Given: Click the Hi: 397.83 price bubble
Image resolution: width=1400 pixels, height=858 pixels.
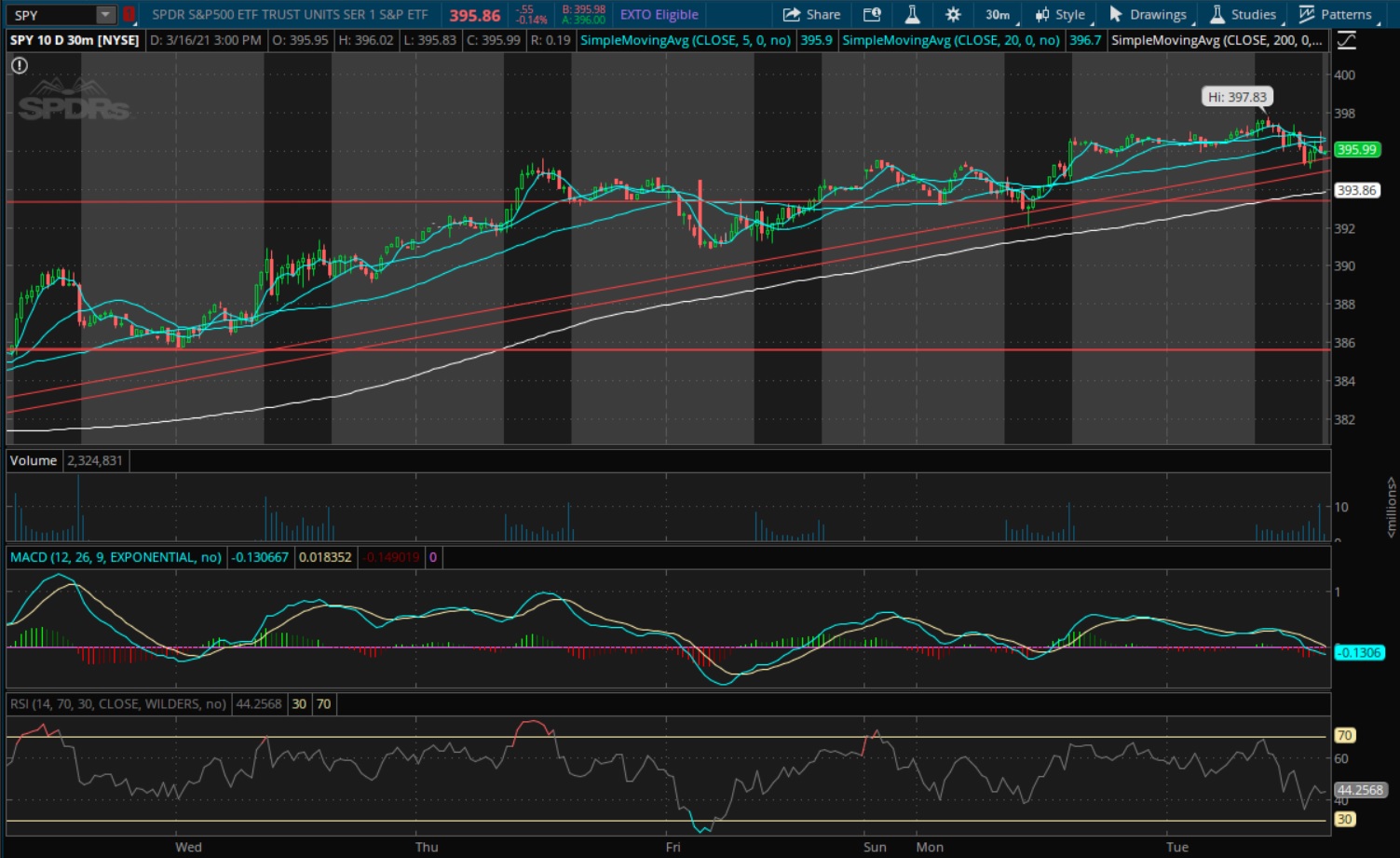Looking at the screenshot, I should coord(1237,97).
